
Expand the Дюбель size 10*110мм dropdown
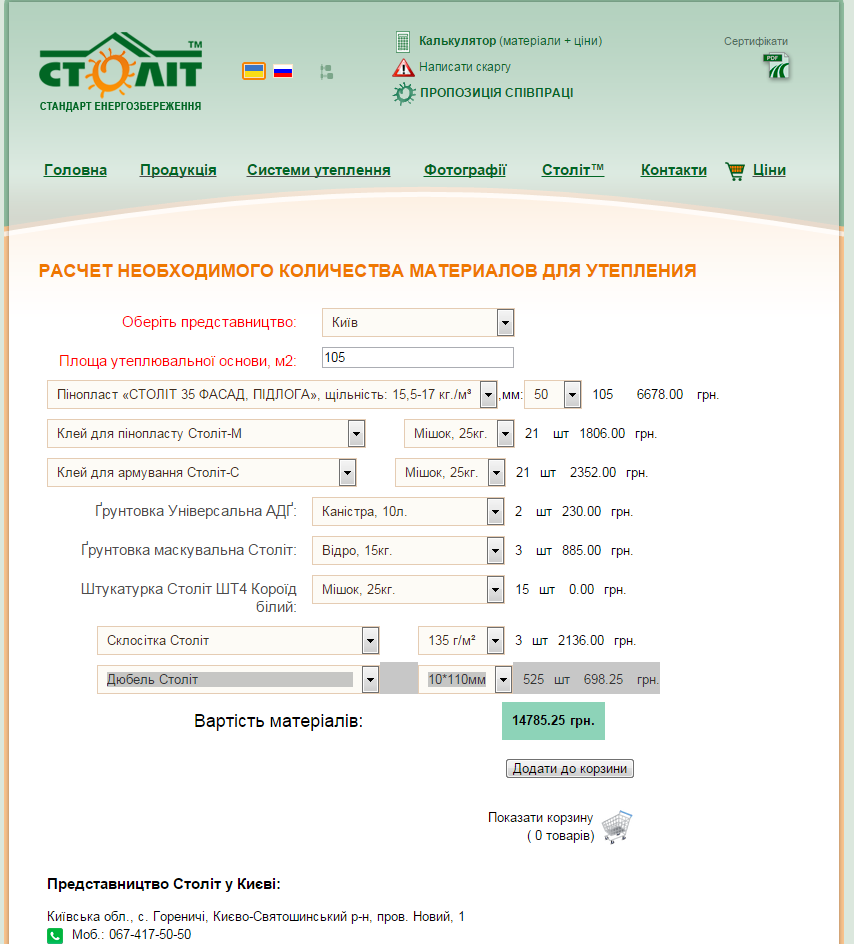[x=465, y=680]
